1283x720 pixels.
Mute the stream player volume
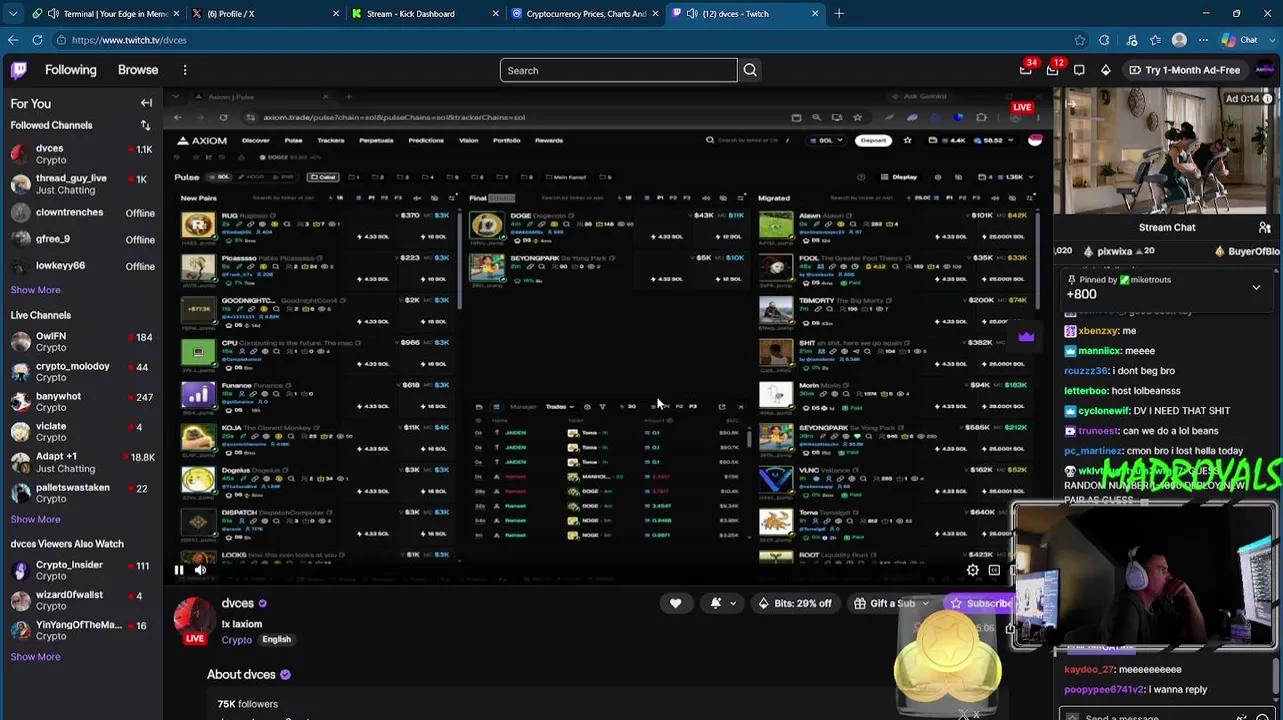pyautogui.click(x=200, y=571)
